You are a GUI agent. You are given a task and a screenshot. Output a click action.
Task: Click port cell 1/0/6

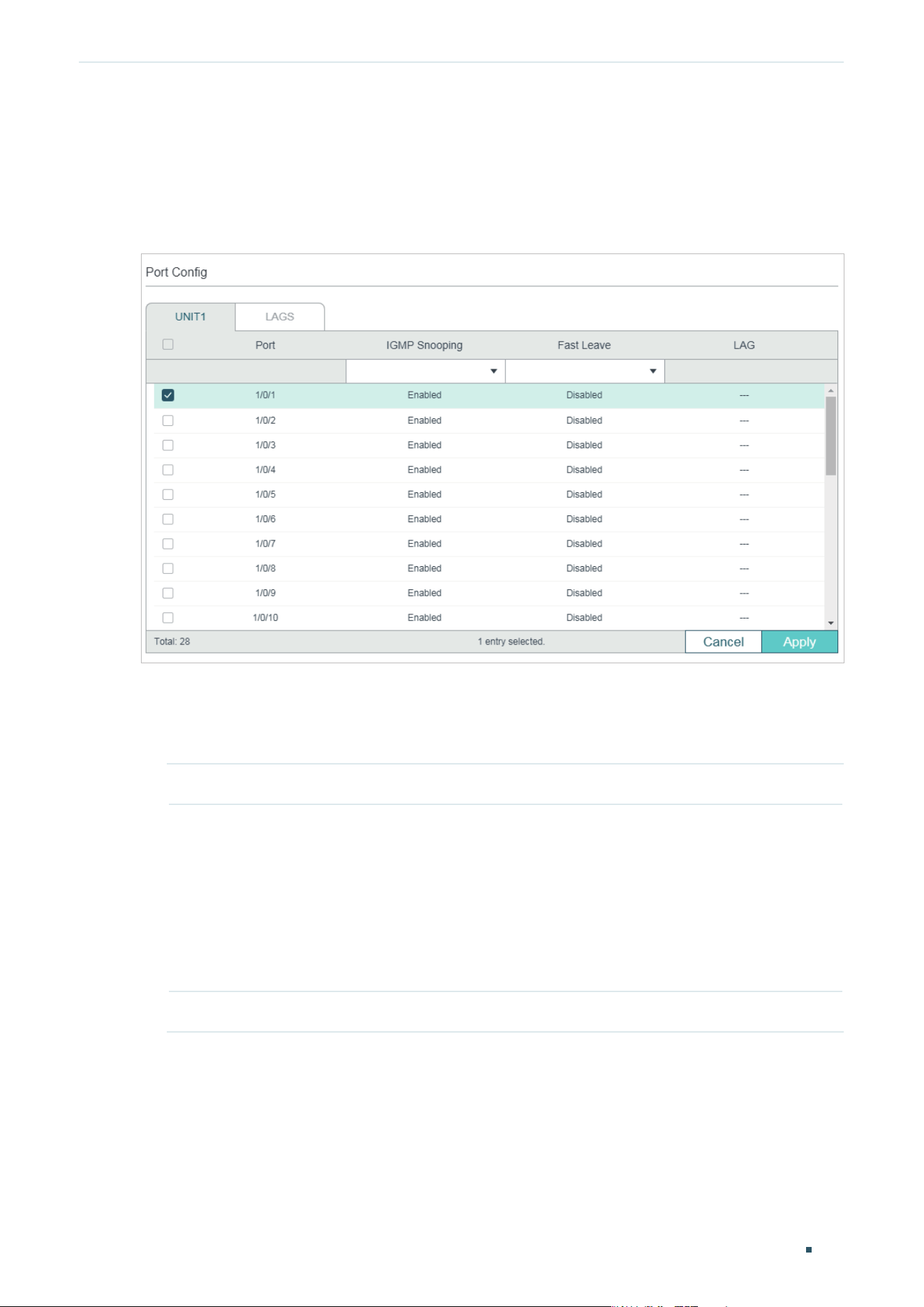265,519
